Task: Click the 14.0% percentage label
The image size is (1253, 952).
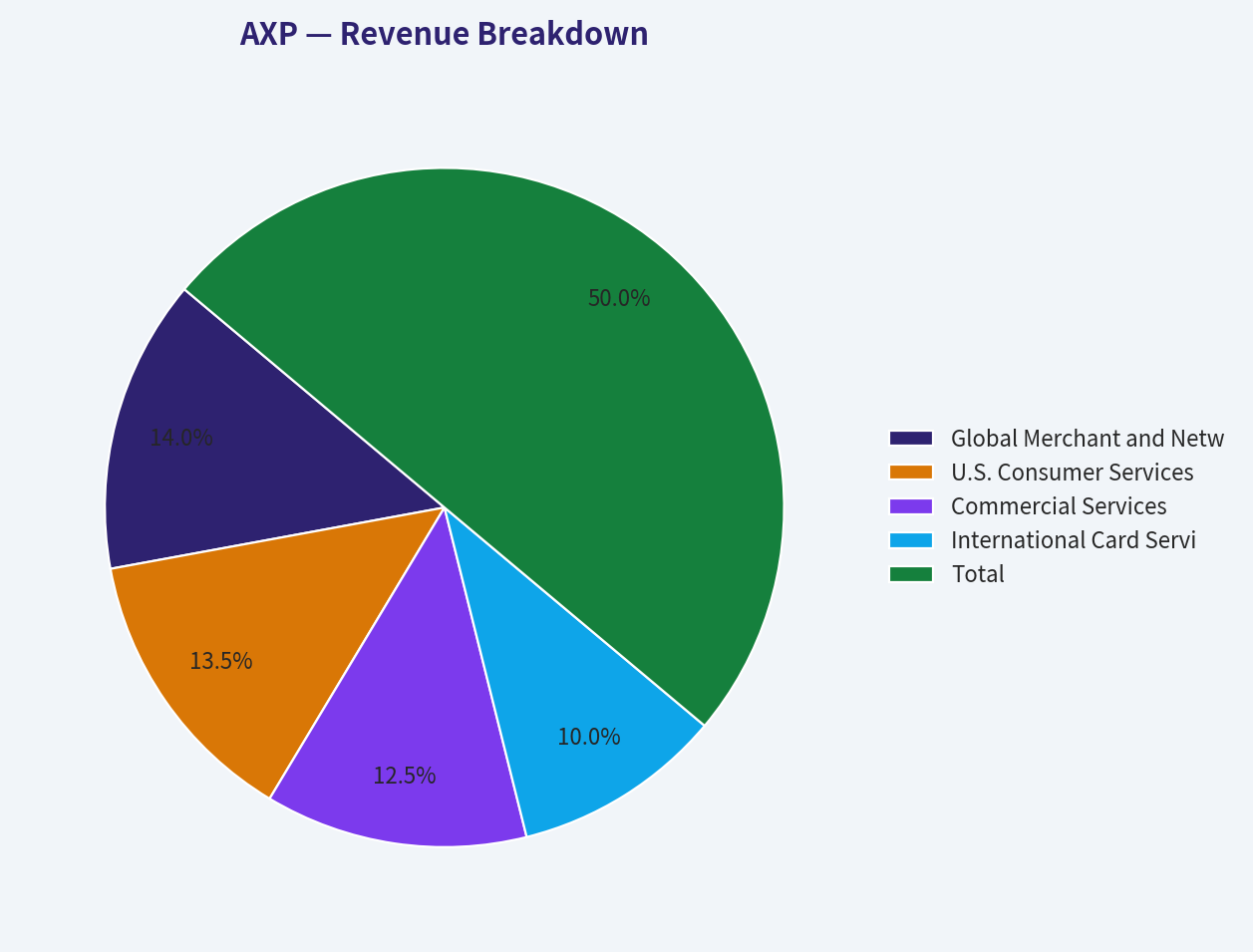Action: pos(181,438)
